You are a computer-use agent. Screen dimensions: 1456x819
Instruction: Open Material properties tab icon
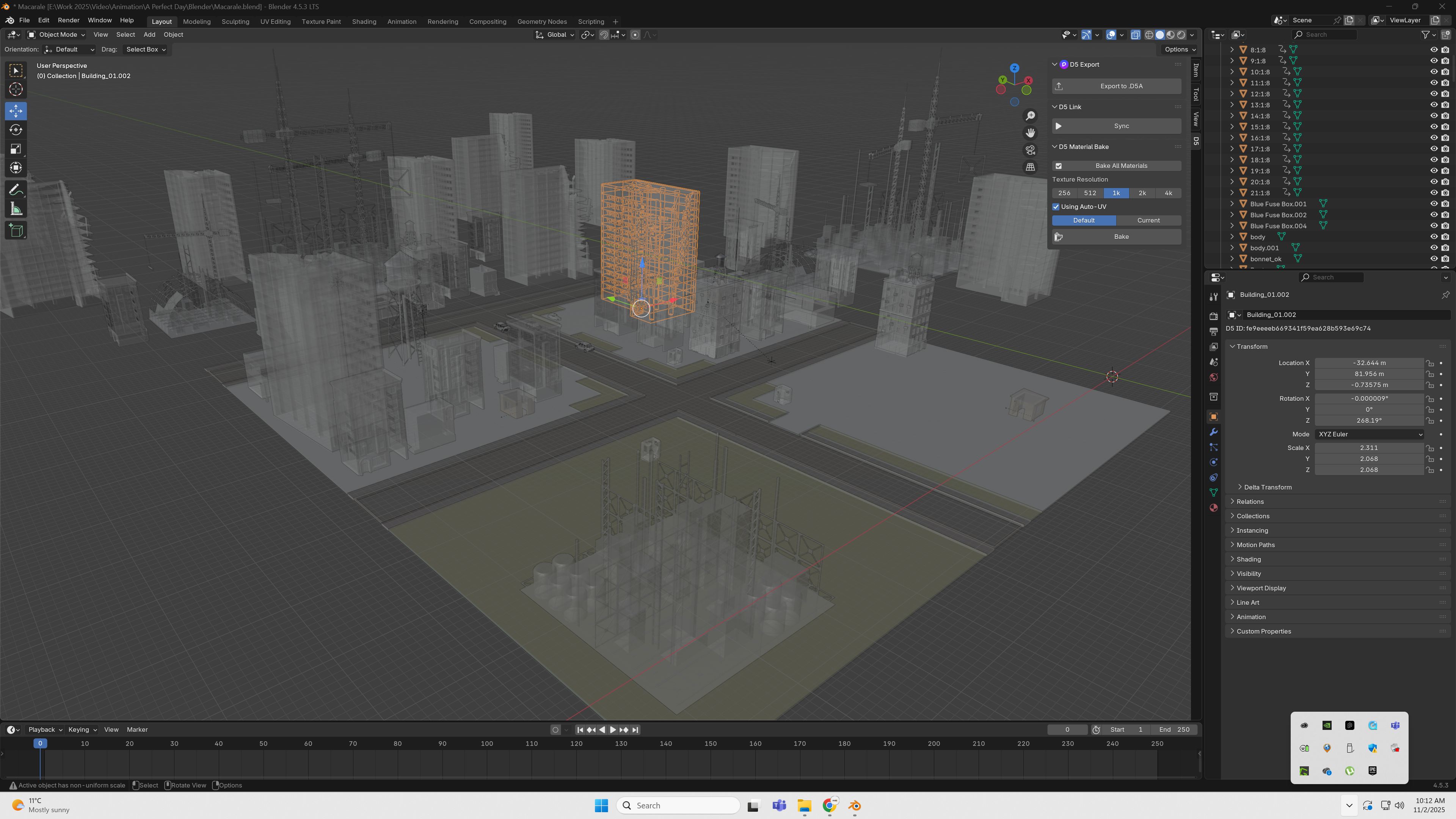[x=1213, y=508]
